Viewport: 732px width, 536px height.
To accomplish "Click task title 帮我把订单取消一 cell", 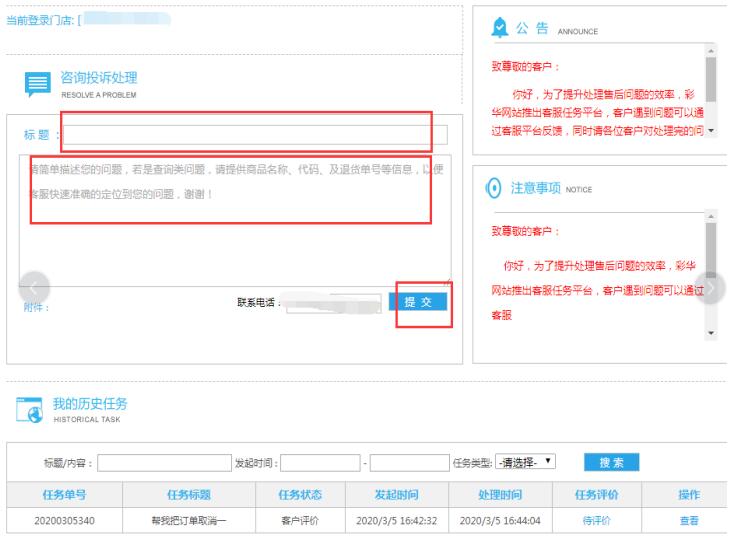I will pos(189,520).
